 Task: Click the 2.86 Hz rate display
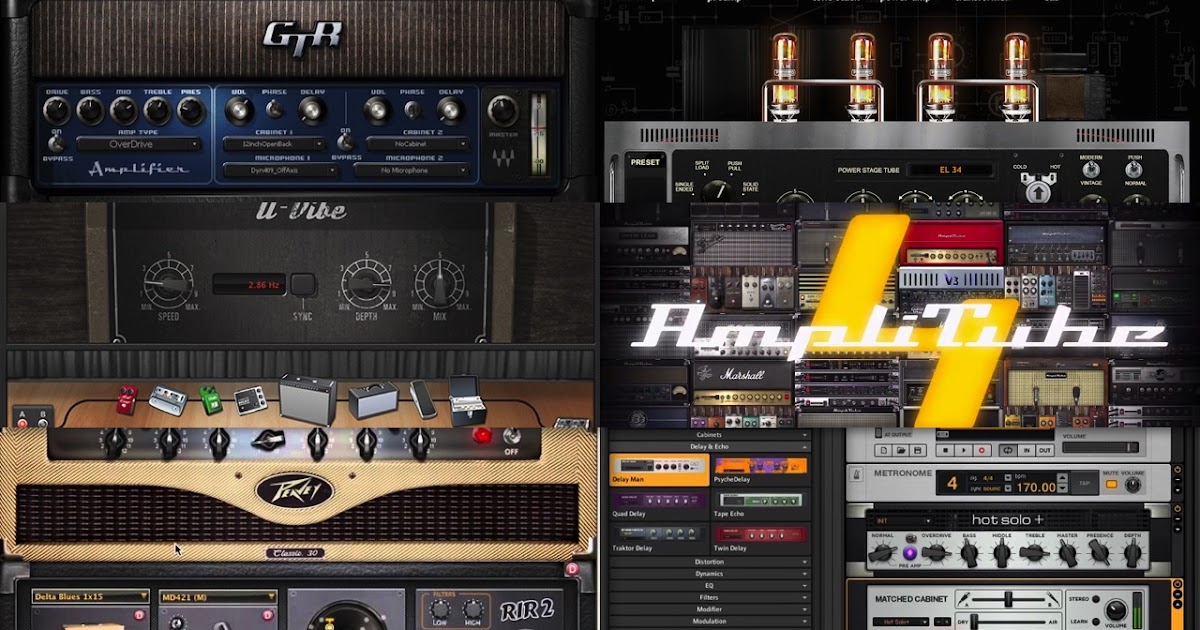(x=250, y=286)
